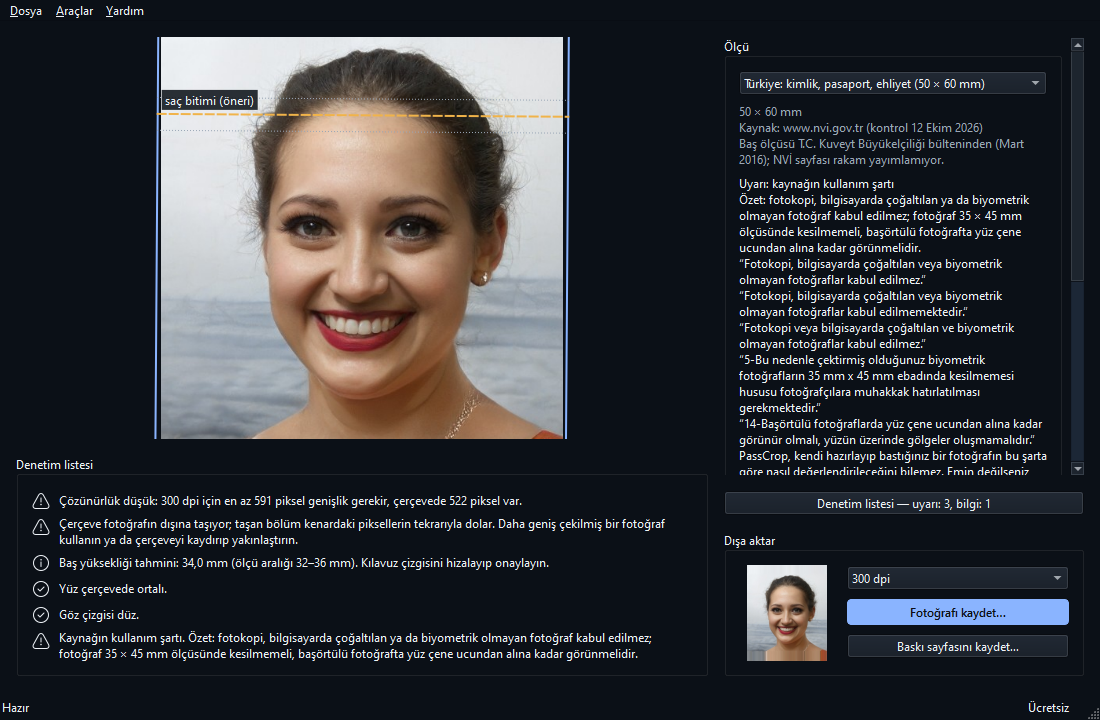Click the Ölçü panel vertical scrollbar thumb
Viewport: 1100px width, 720px height.
[x=1078, y=167]
